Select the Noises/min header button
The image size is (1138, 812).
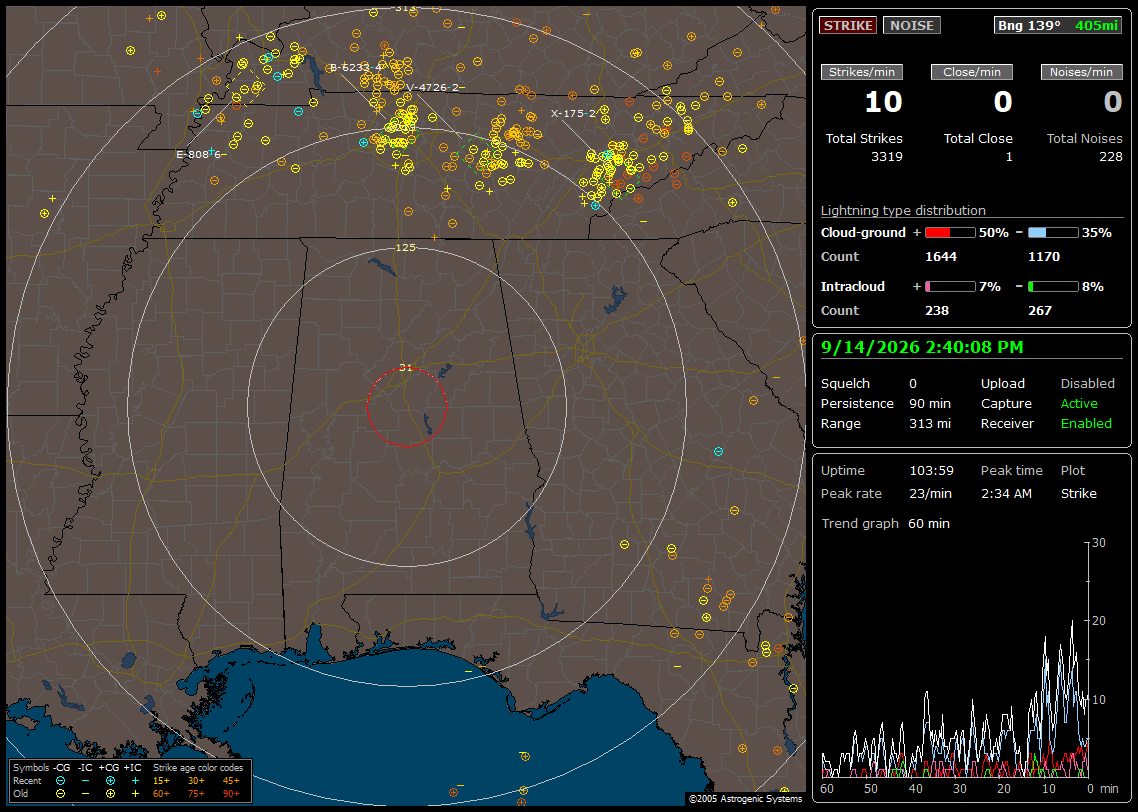tap(1081, 72)
